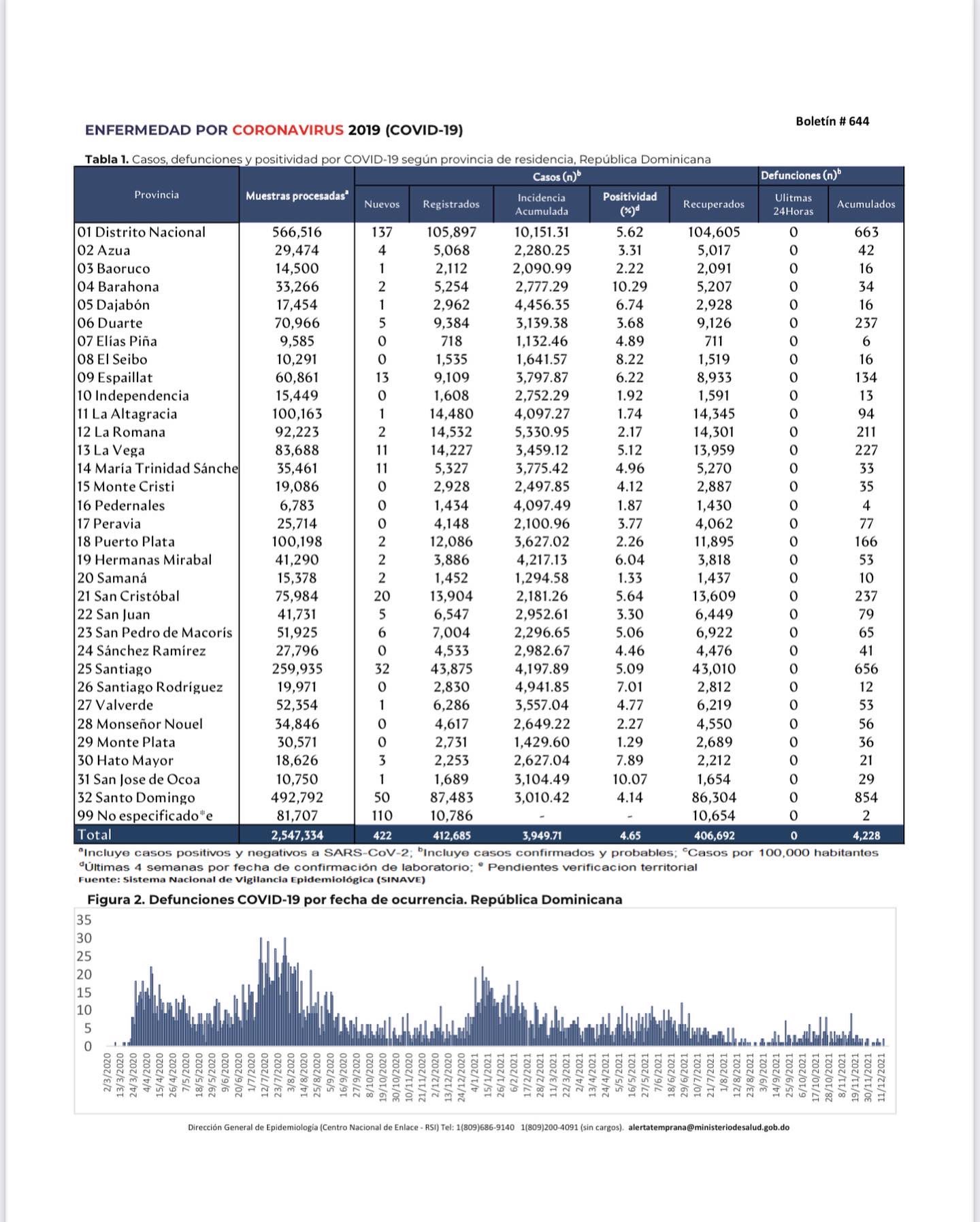Viewport: 980px width, 1222px height.
Task: Select the '30 Hato Mayor' row label
Action: point(125,760)
